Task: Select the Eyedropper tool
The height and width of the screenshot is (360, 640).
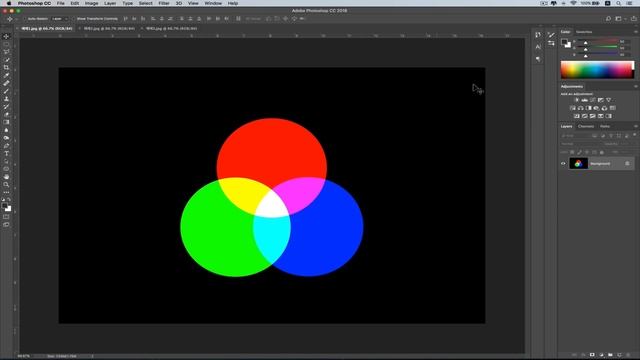Action: (x=6, y=75)
